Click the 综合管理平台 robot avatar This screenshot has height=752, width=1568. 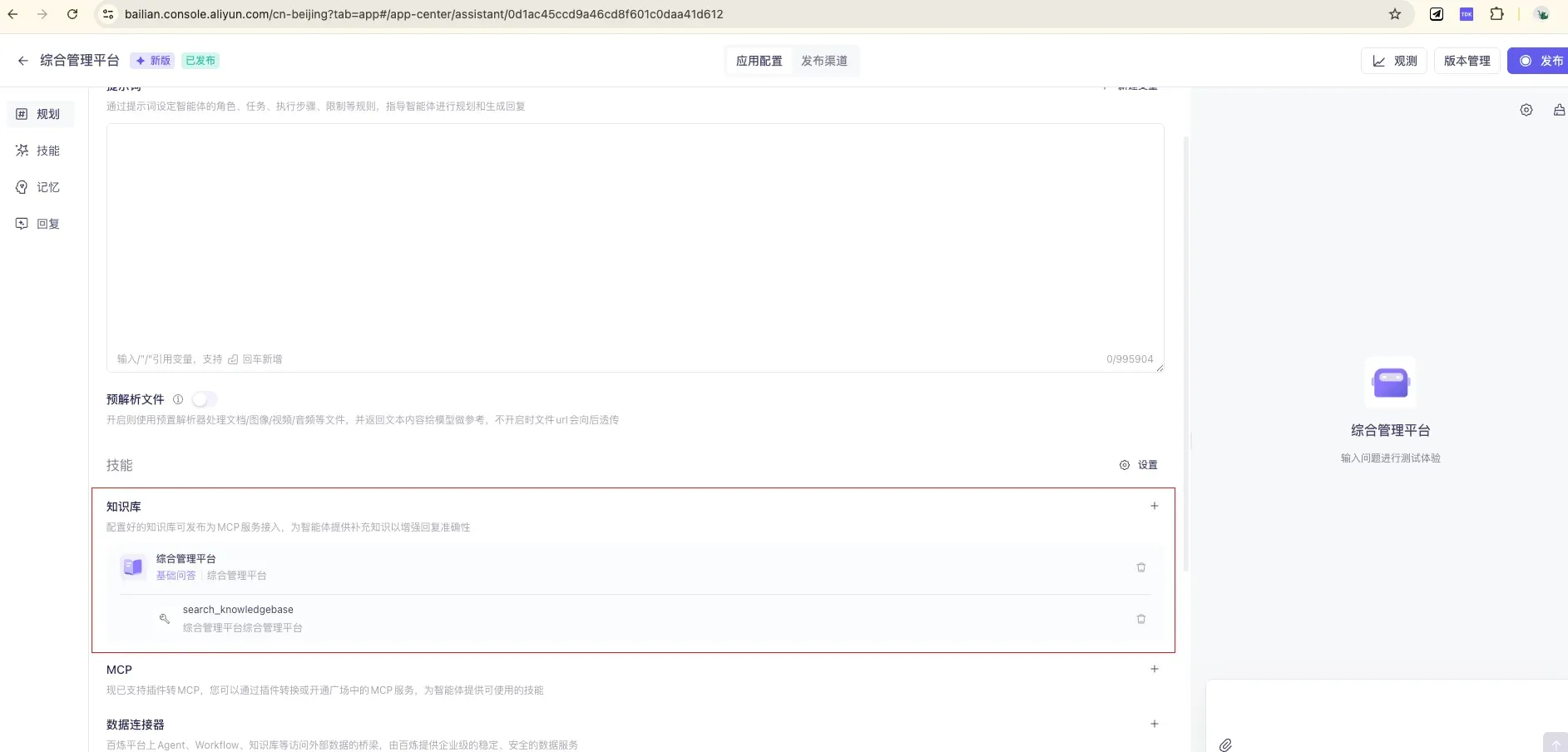(1391, 383)
